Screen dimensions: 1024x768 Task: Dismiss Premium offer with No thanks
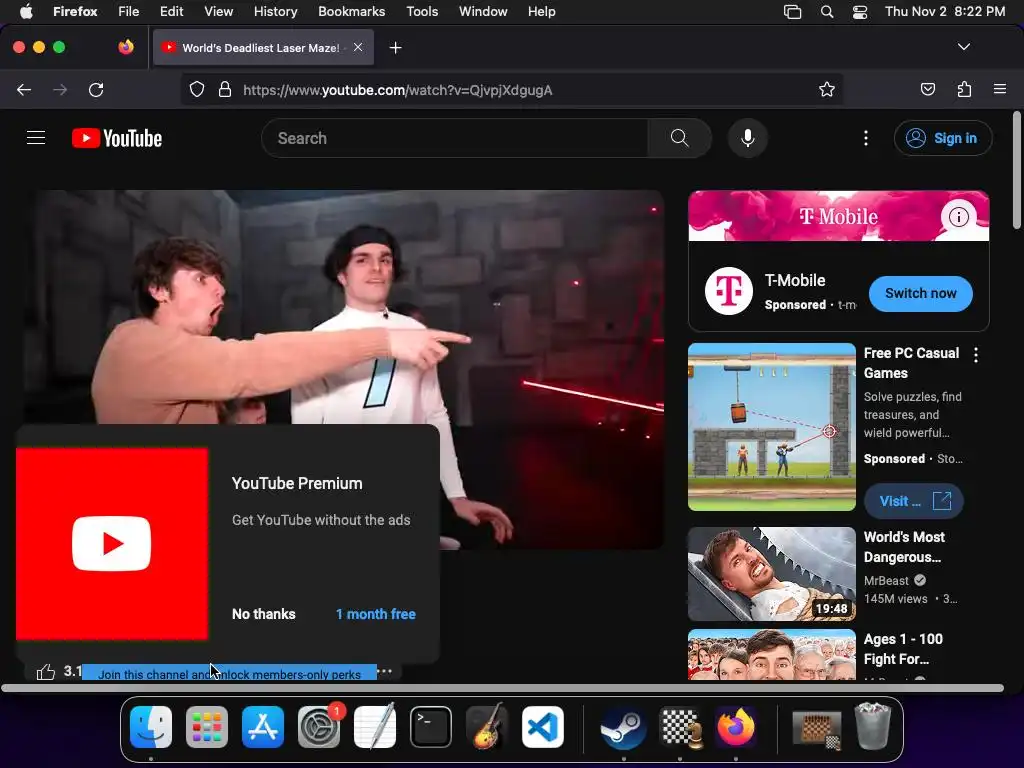pos(264,614)
